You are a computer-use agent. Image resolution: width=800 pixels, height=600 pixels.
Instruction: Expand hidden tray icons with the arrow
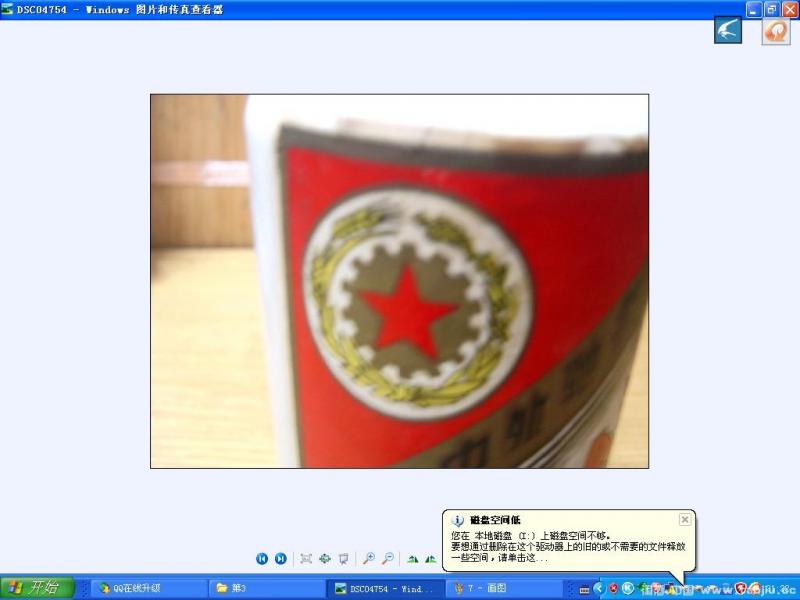coord(599,589)
